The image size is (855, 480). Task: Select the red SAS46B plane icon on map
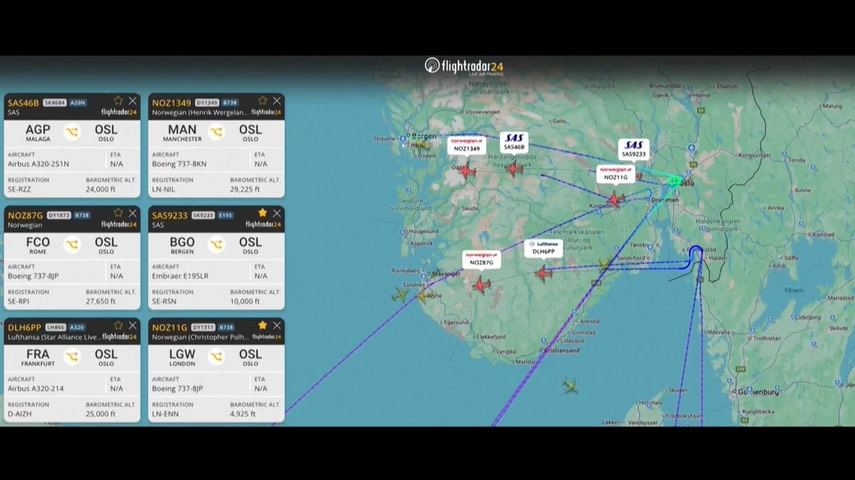[514, 169]
